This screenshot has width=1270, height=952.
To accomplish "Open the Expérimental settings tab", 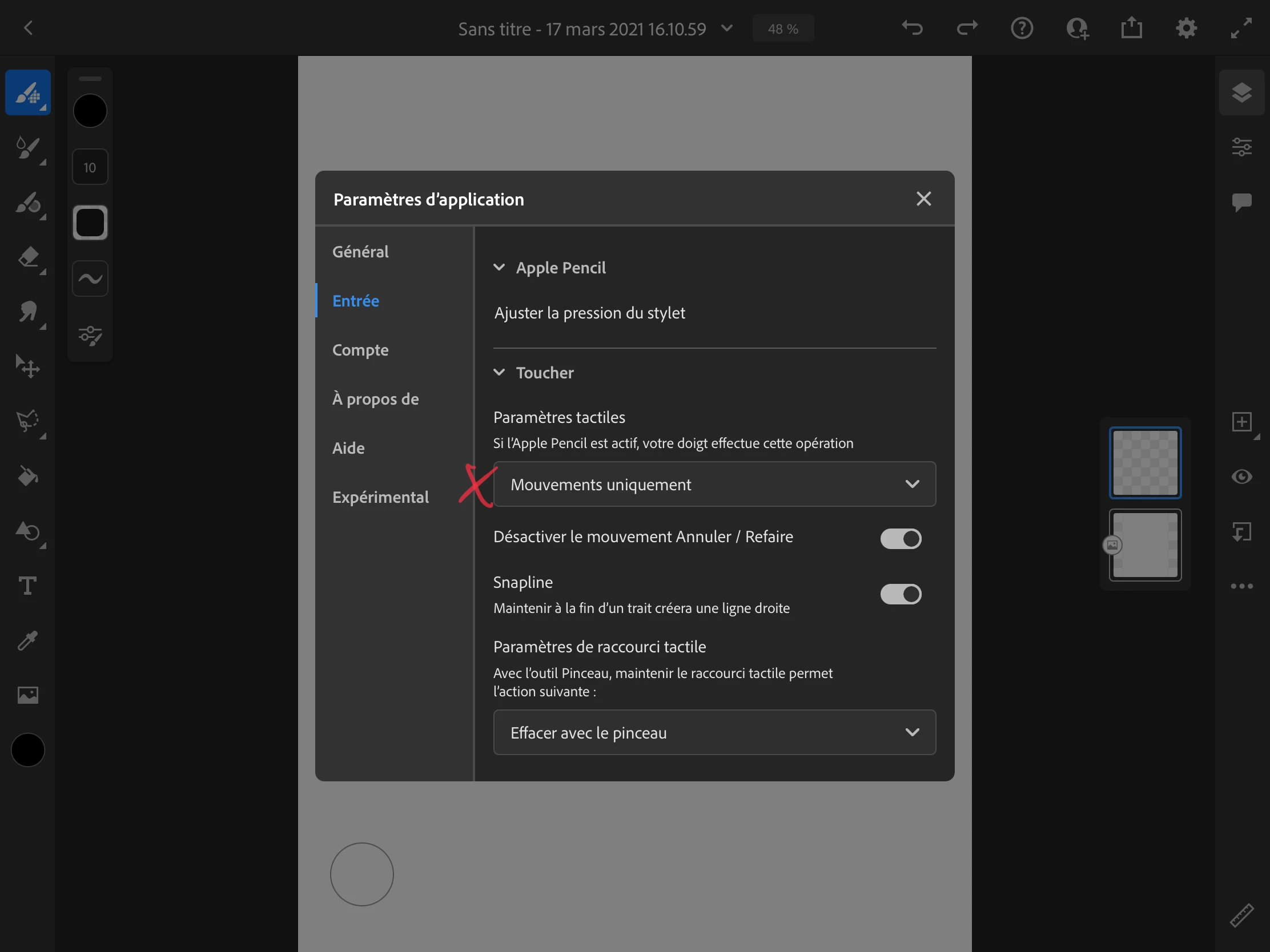I will pyautogui.click(x=380, y=497).
